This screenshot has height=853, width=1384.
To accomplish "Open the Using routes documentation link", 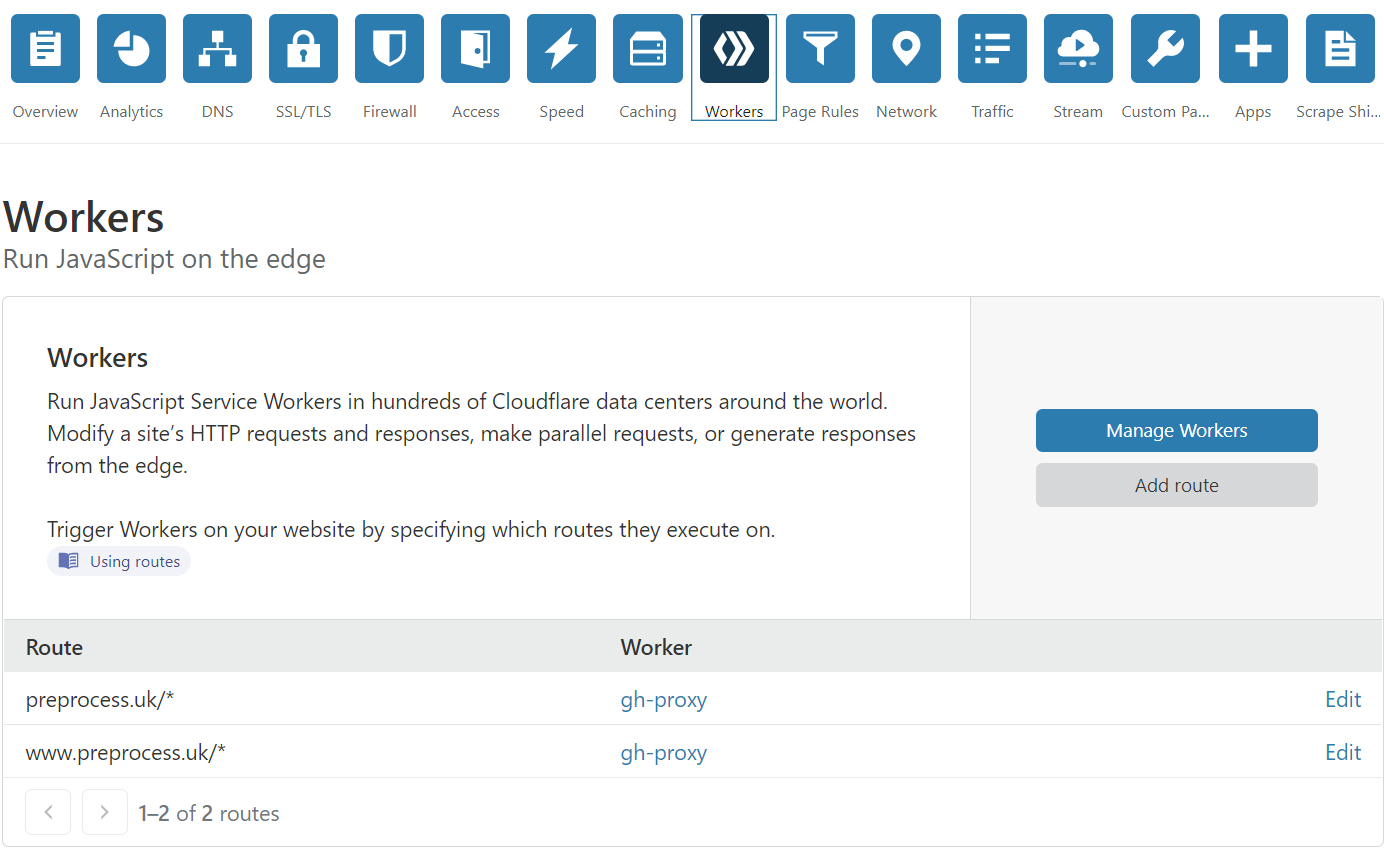I will 119,561.
